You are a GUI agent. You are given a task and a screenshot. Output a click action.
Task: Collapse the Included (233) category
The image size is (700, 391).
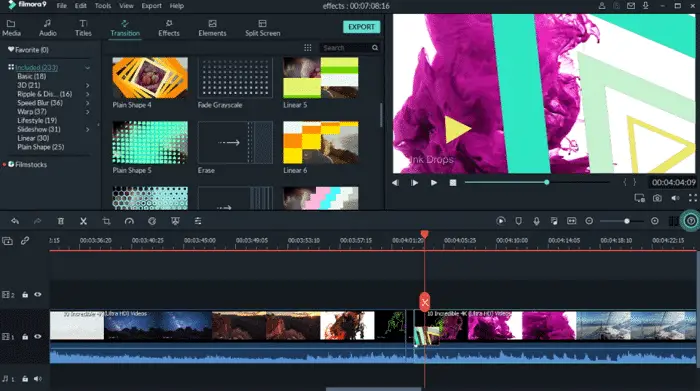click(88, 68)
